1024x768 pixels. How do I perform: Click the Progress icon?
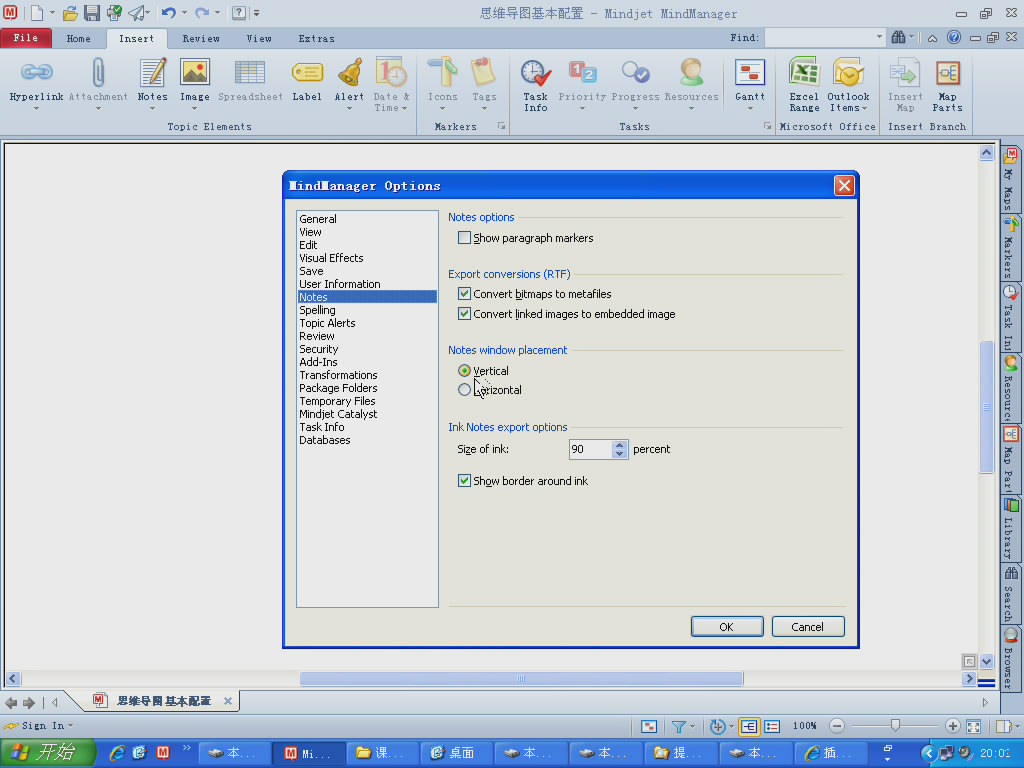tap(635, 72)
